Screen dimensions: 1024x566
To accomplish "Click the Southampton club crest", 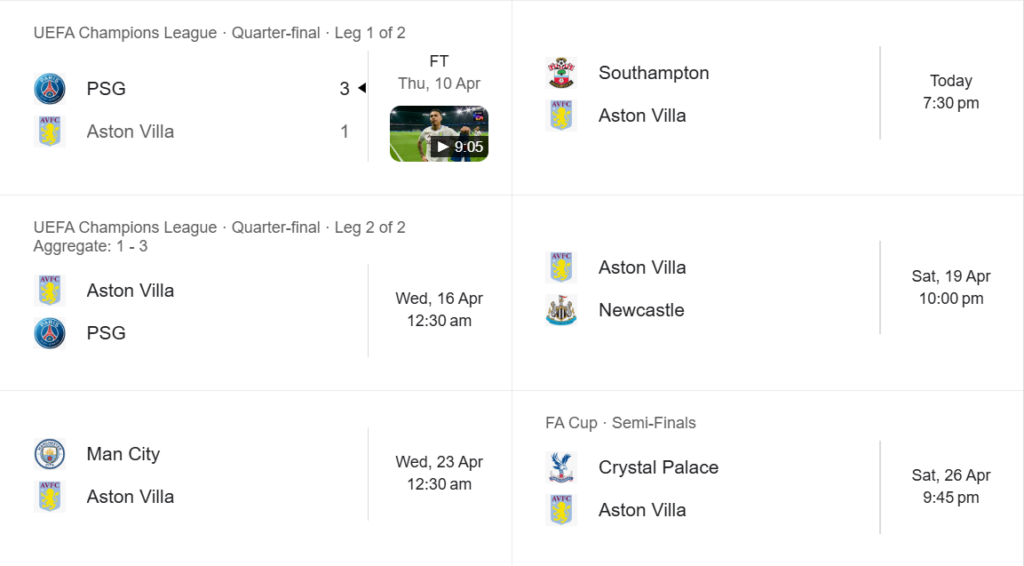I will pyautogui.click(x=561, y=73).
